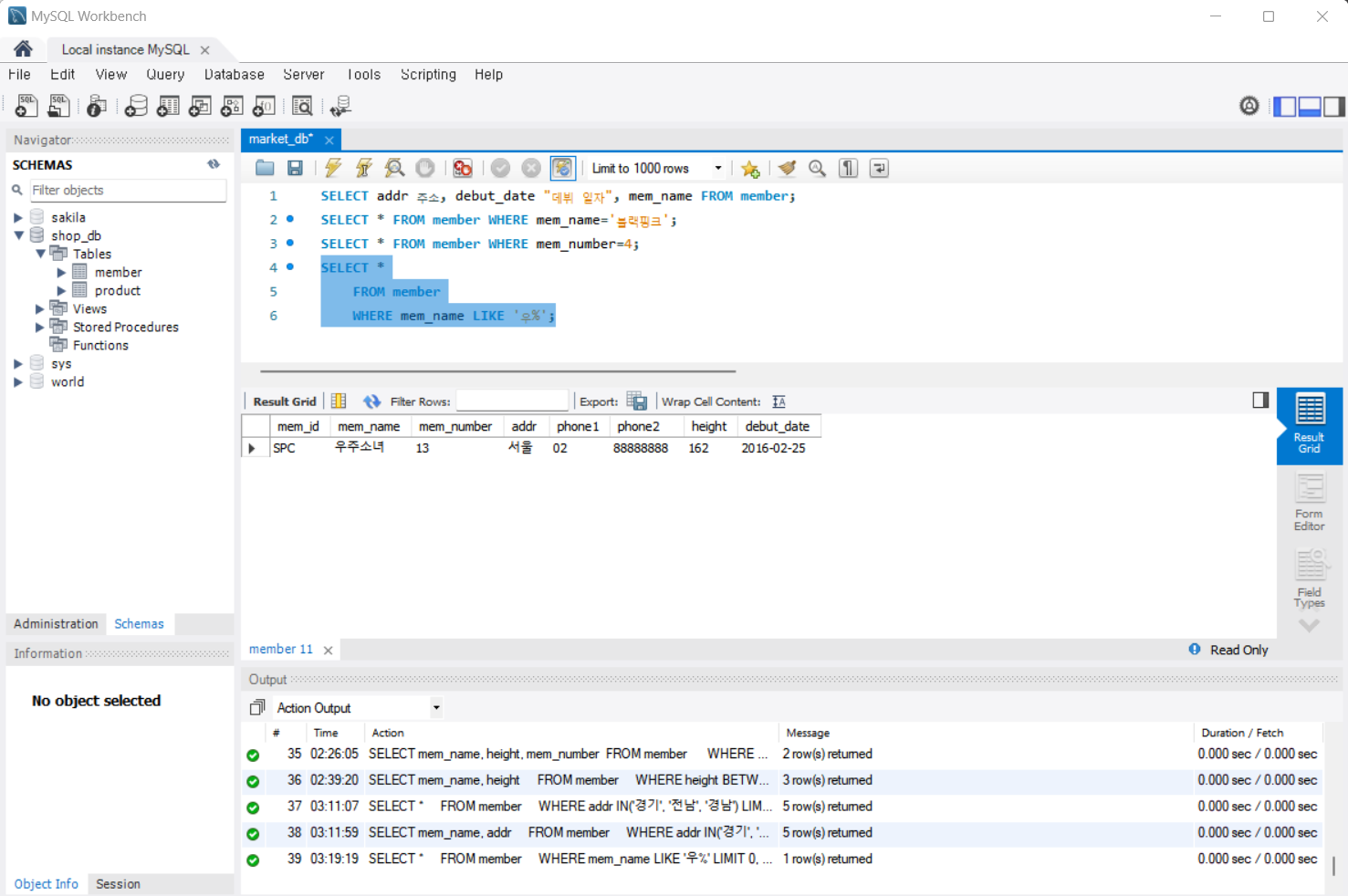This screenshot has width=1348, height=896.
Task: Toggle the bottom output panel visibility
Action: pos(1310,107)
